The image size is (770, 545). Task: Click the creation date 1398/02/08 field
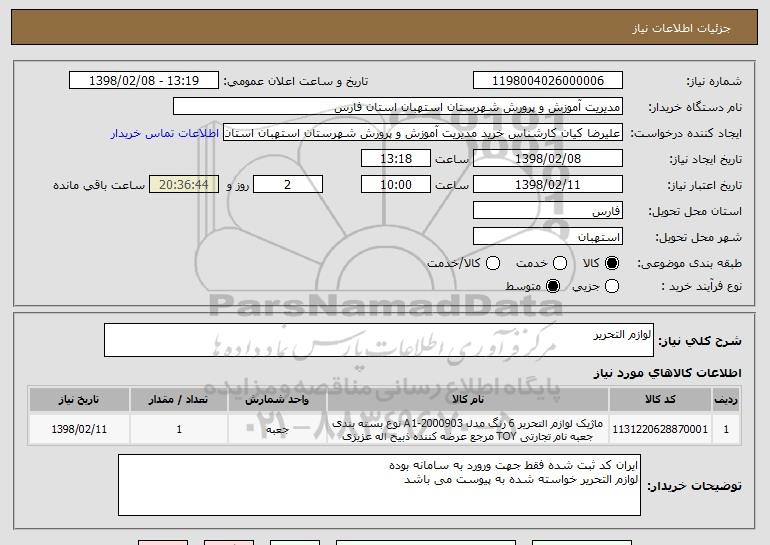tap(548, 159)
